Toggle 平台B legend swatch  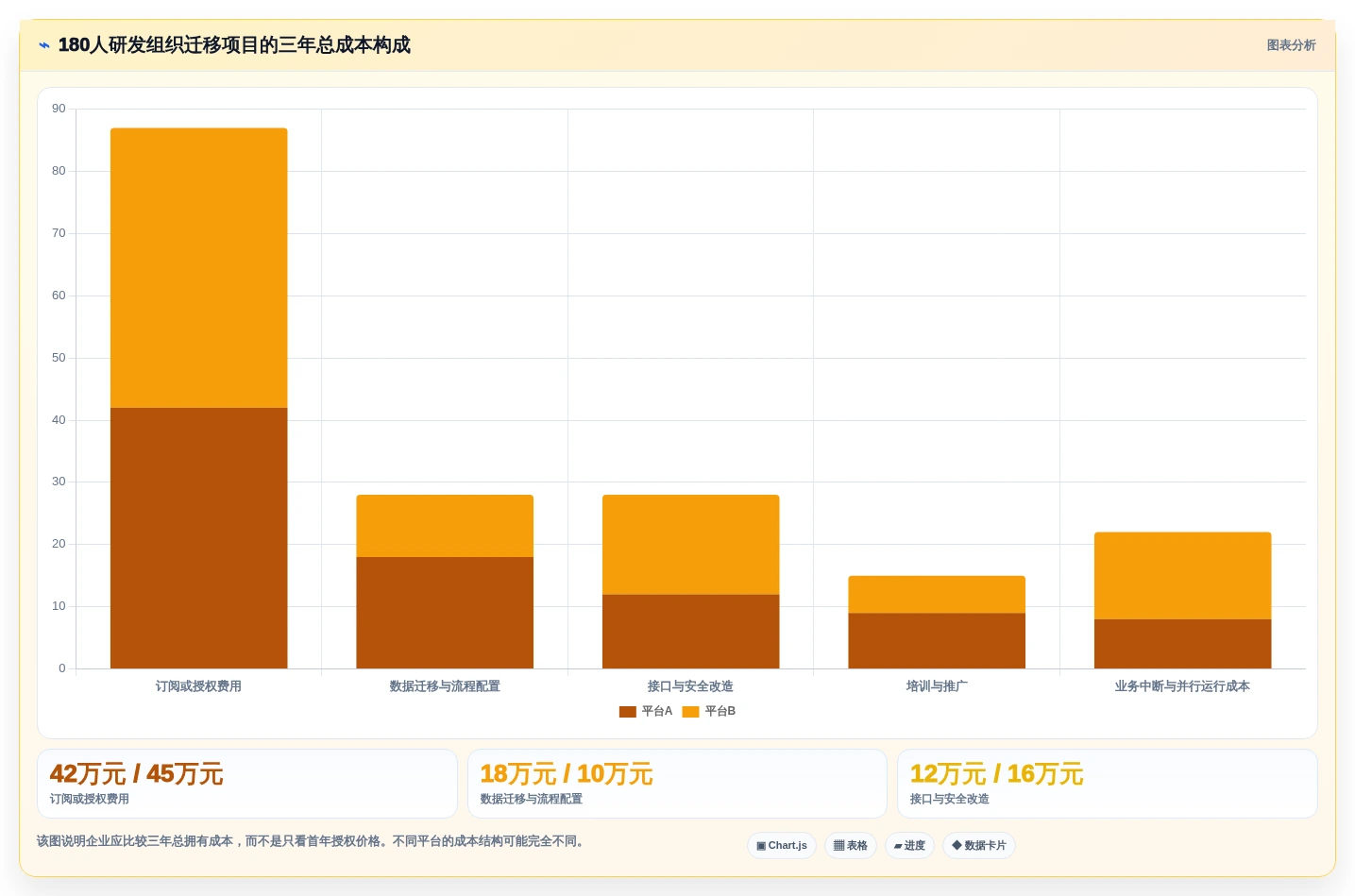point(691,712)
